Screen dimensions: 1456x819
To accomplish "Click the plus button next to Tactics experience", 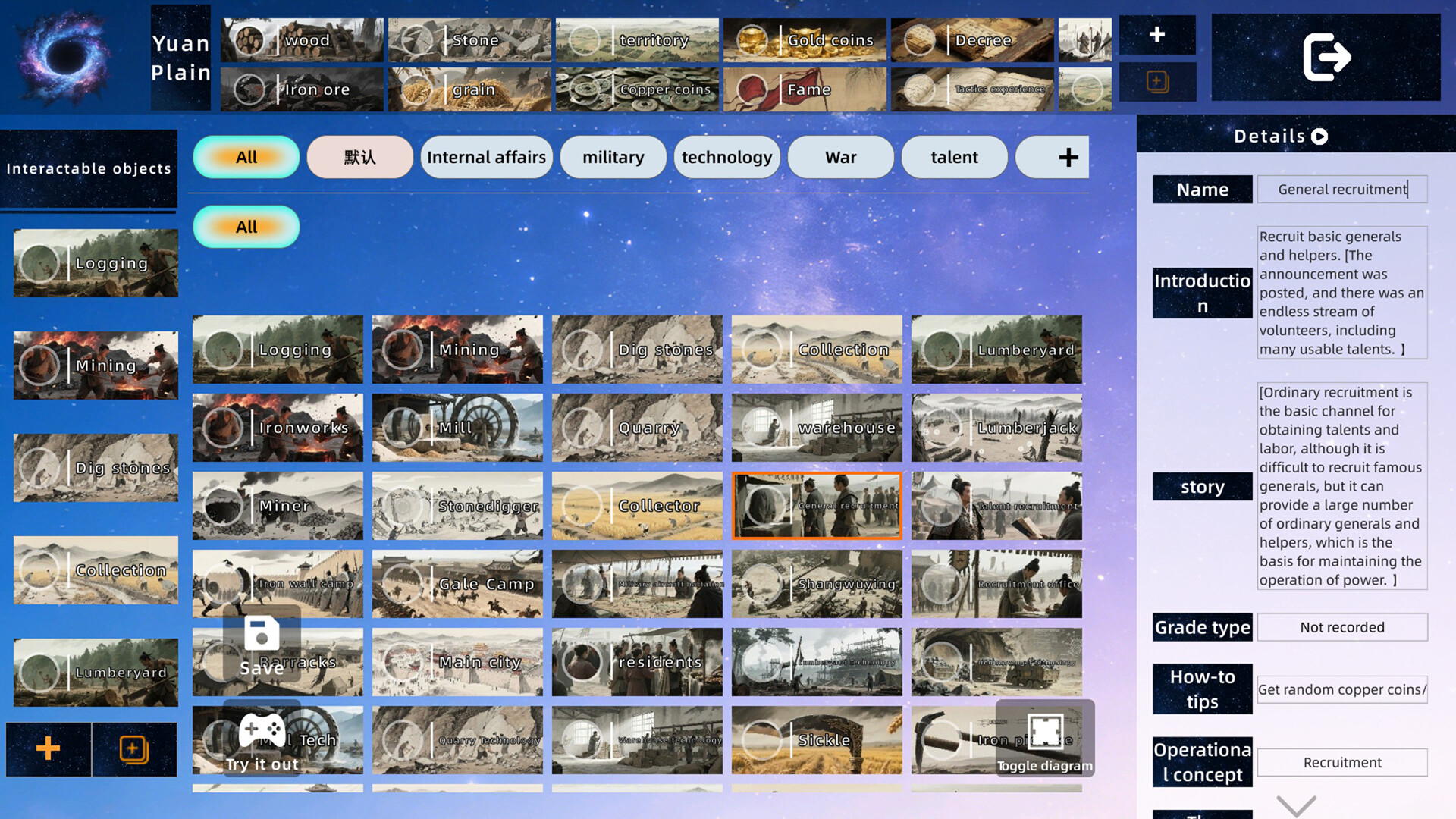I will coord(1156,34).
